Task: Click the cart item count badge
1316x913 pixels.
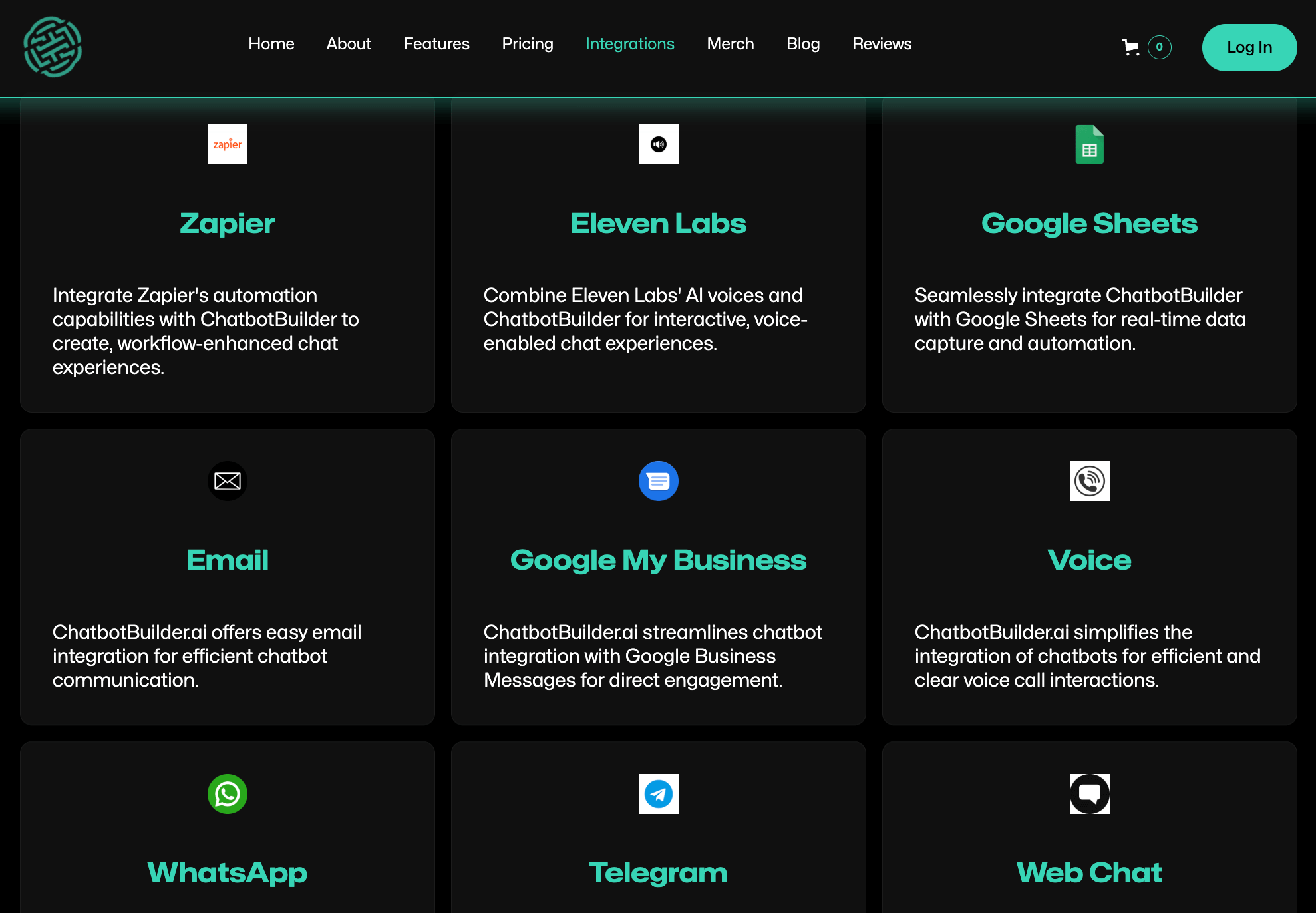Action: click(1159, 47)
